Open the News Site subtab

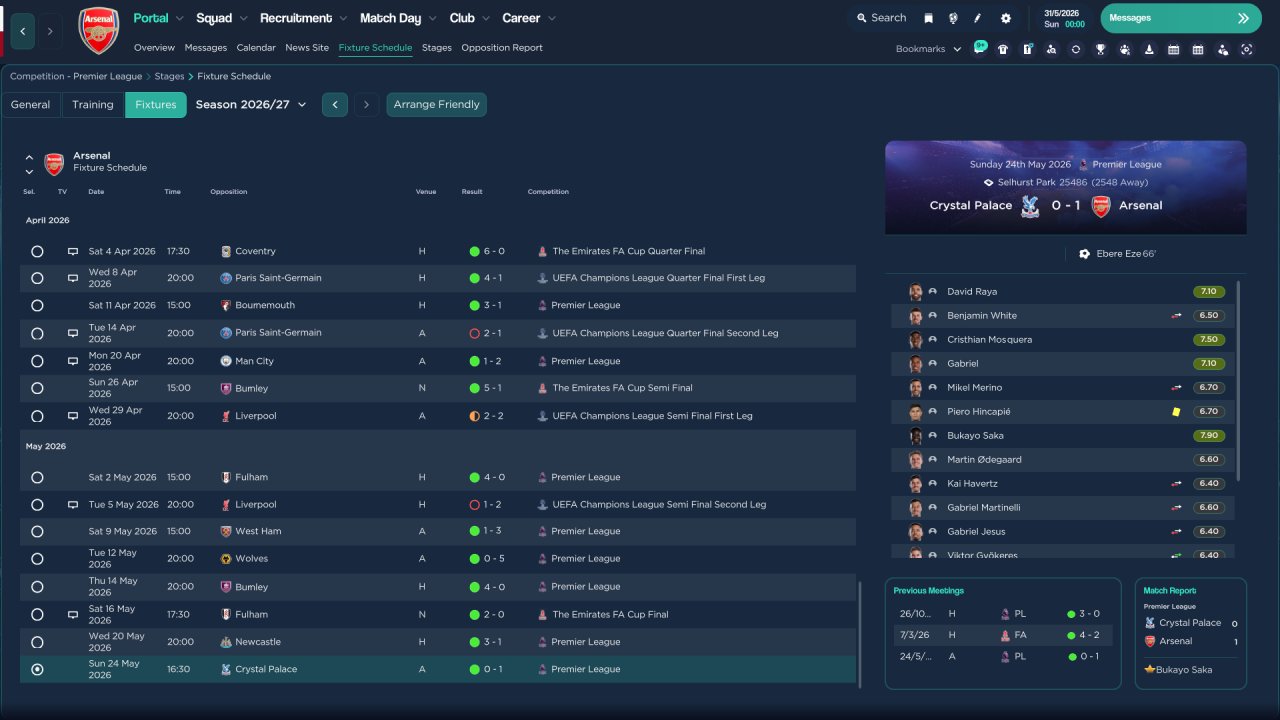tap(307, 48)
